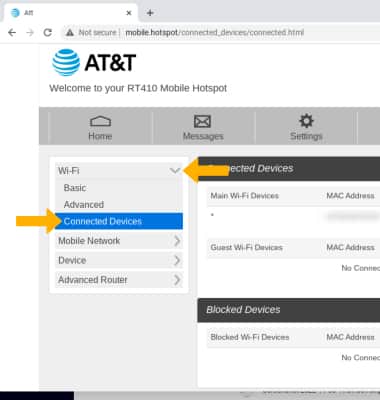
Task: Open the Advanced Router section
Action: click(x=119, y=280)
